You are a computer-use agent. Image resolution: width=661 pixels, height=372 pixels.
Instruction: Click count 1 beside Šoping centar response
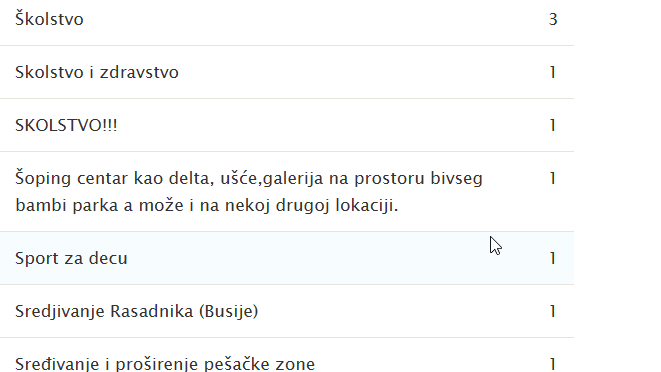click(553, 178)
